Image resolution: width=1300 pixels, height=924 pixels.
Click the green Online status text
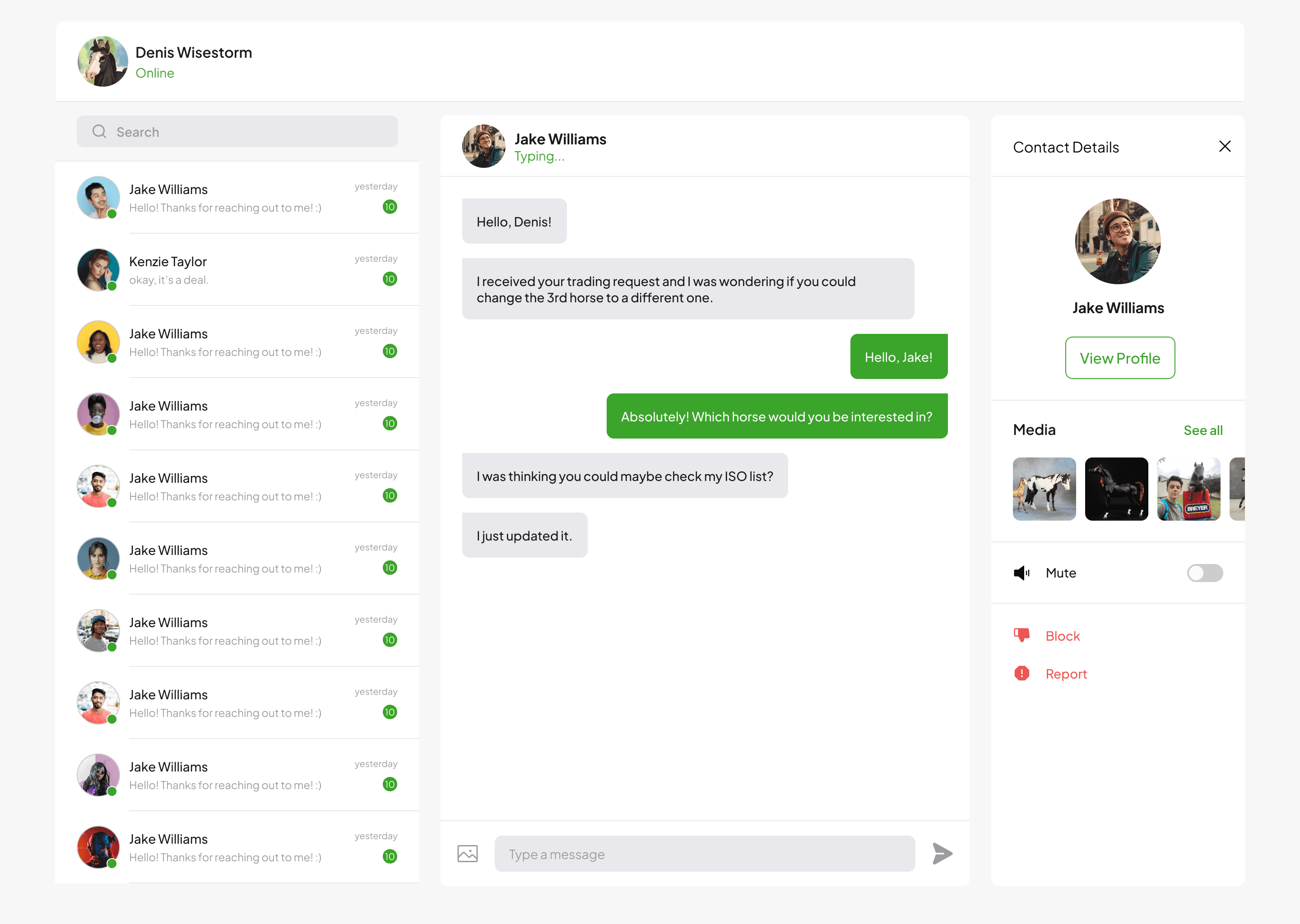click(x=155, y=73)
